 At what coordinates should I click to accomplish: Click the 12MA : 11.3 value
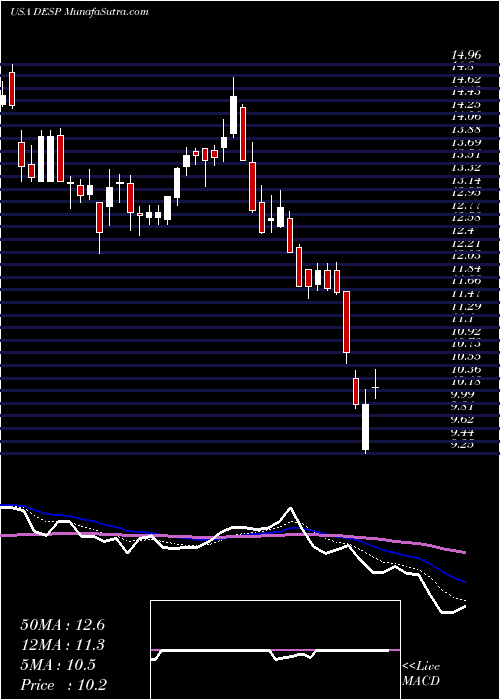tap(62, 645)
